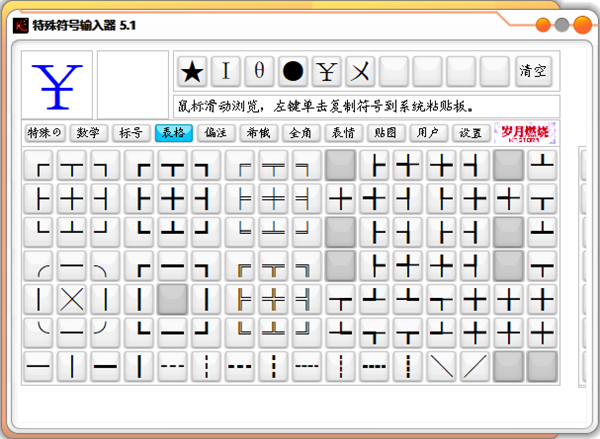This screenshot has height=439, width=600.
Task: Open the 设置 settings tab
Action: (471, 133)
